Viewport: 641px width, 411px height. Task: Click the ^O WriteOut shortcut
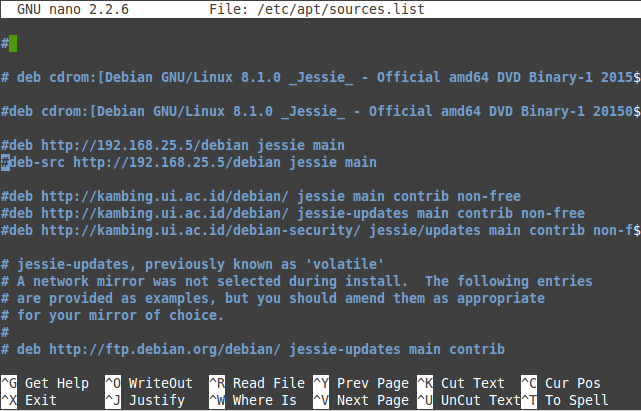pos(149,383)
